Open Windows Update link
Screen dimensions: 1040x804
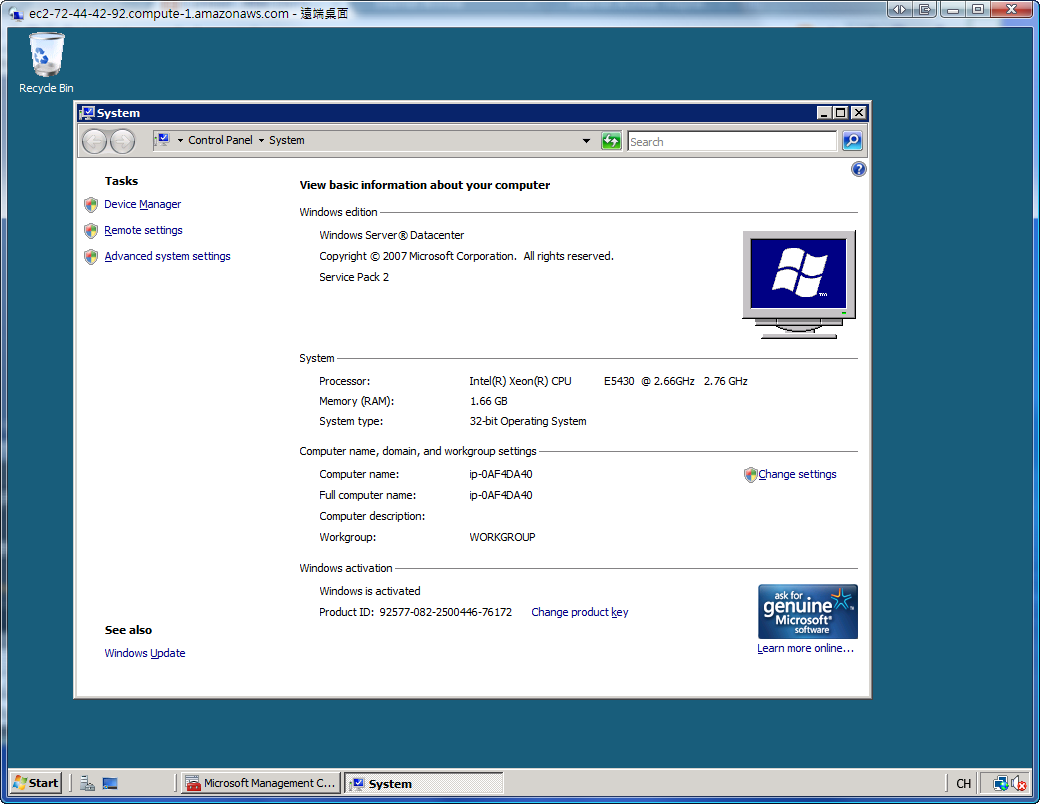(145, 653)
